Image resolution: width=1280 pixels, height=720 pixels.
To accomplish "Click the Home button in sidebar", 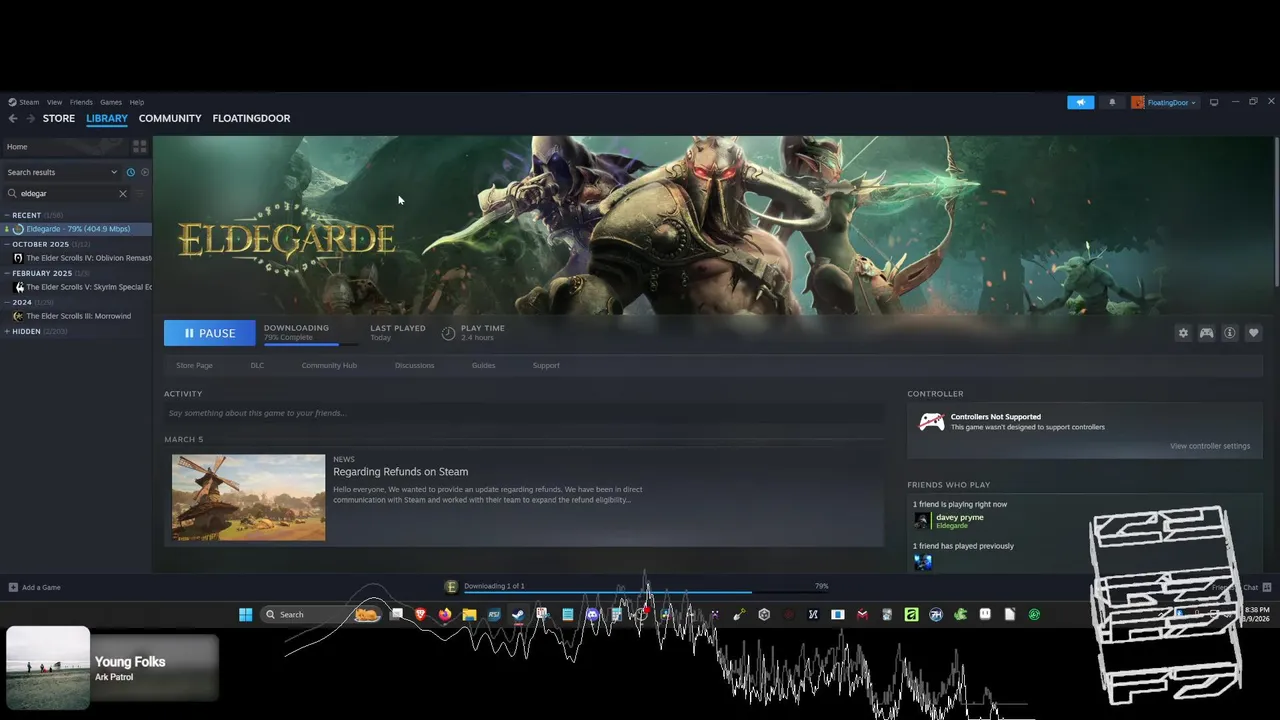I will click(x=17, y=147).
